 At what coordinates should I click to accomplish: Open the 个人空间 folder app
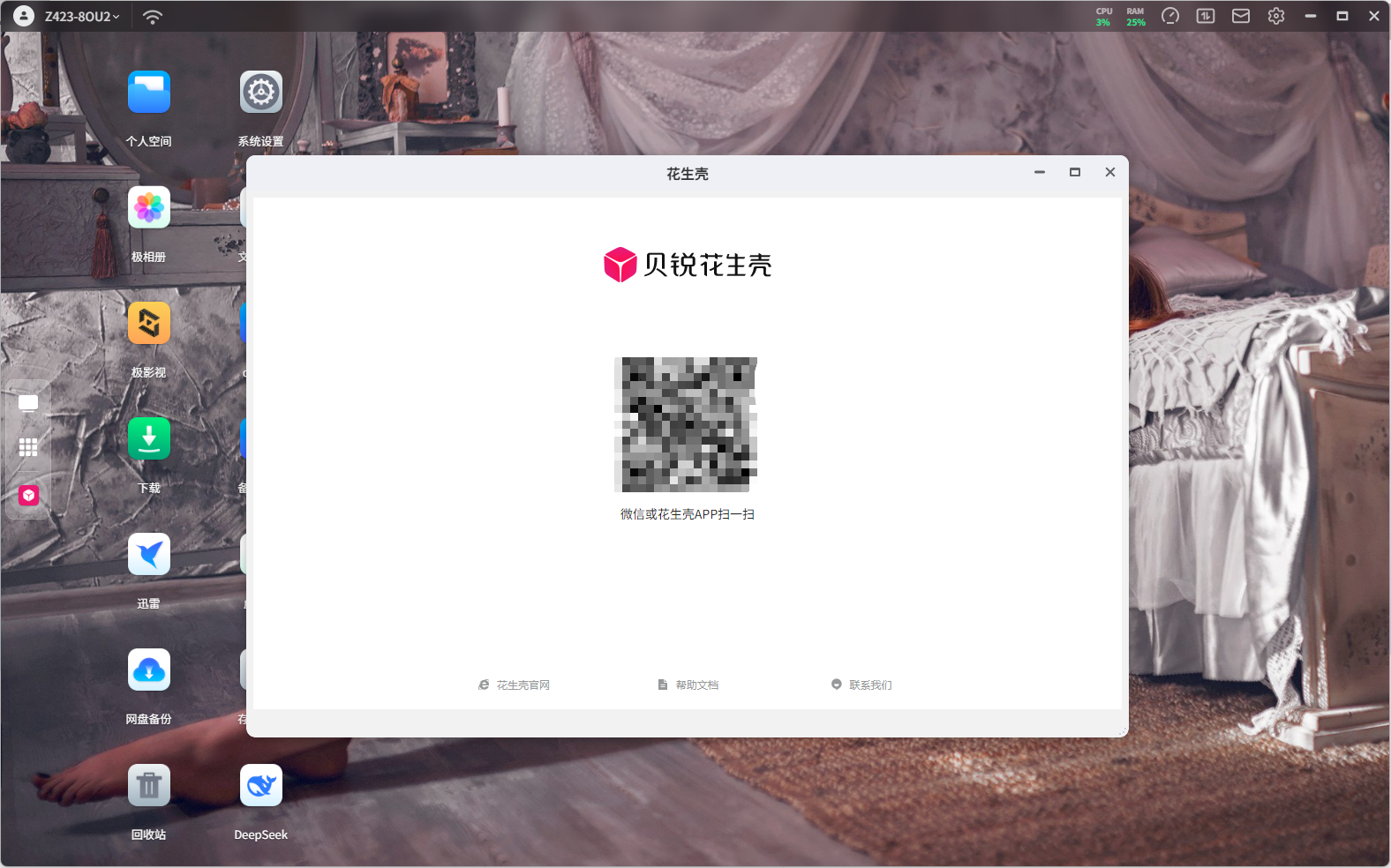[148, 93]
